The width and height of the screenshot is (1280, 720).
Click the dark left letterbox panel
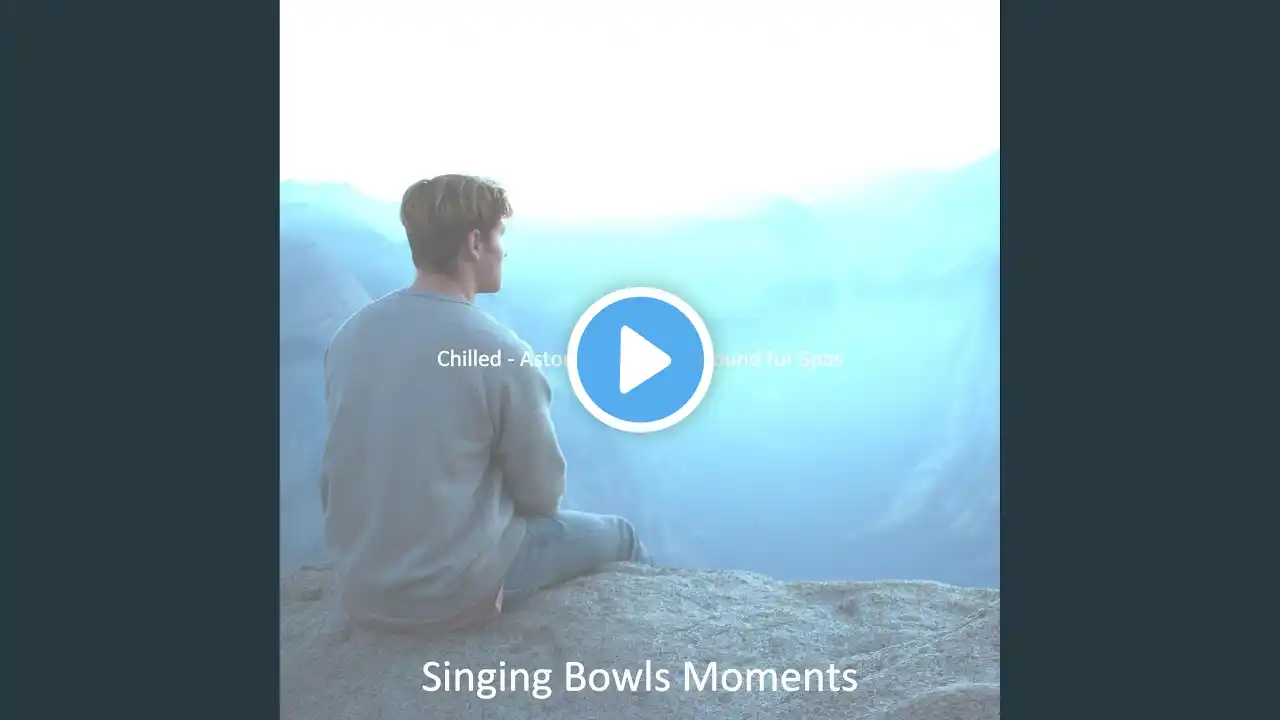pos(140,360)
